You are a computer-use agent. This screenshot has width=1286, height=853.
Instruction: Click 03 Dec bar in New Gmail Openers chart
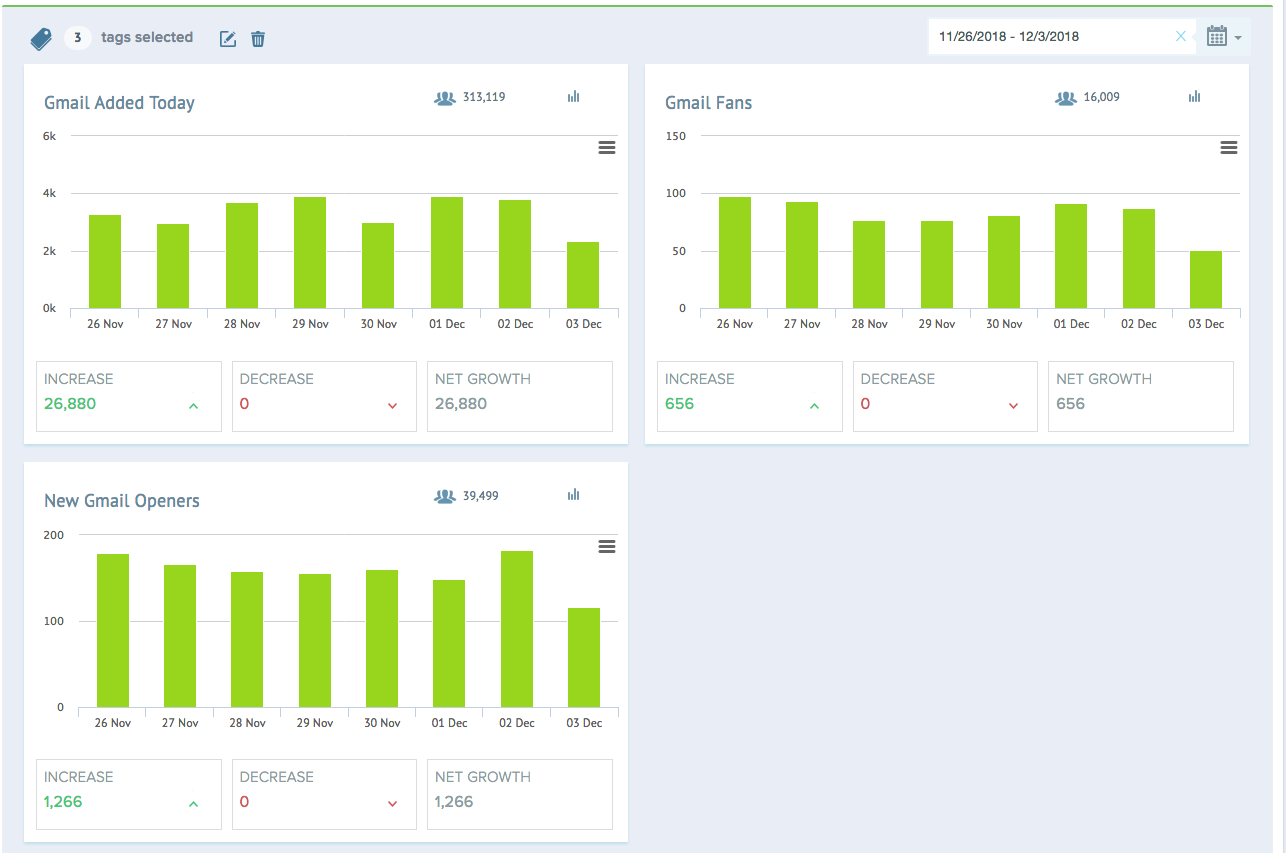click(x=584, y=658)
